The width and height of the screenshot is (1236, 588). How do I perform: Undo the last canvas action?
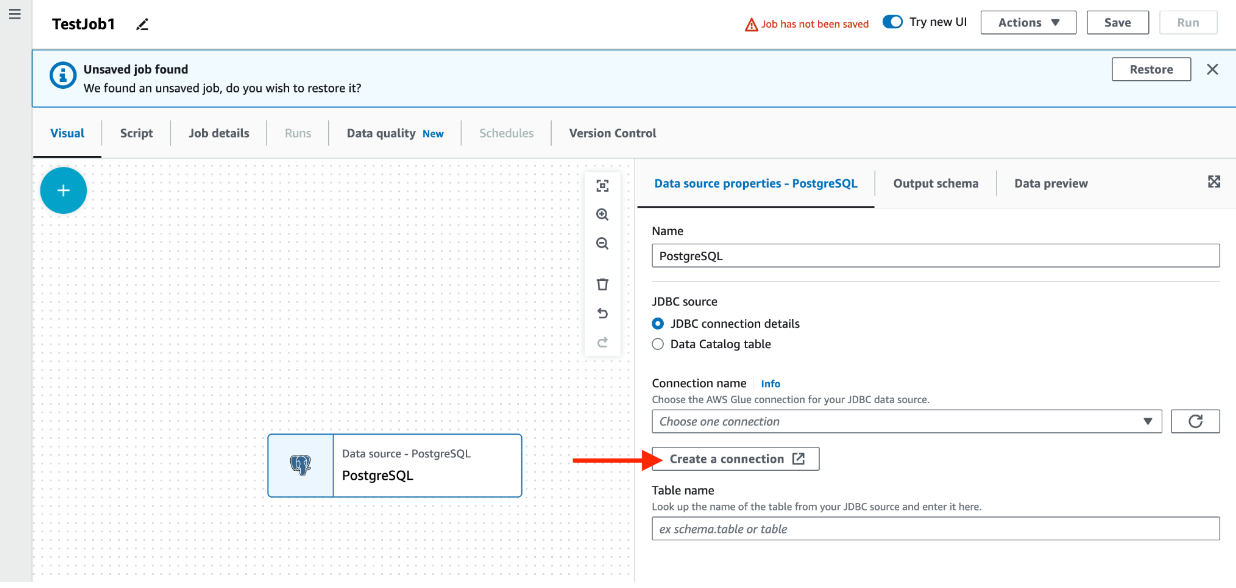(x=602, y=313)
